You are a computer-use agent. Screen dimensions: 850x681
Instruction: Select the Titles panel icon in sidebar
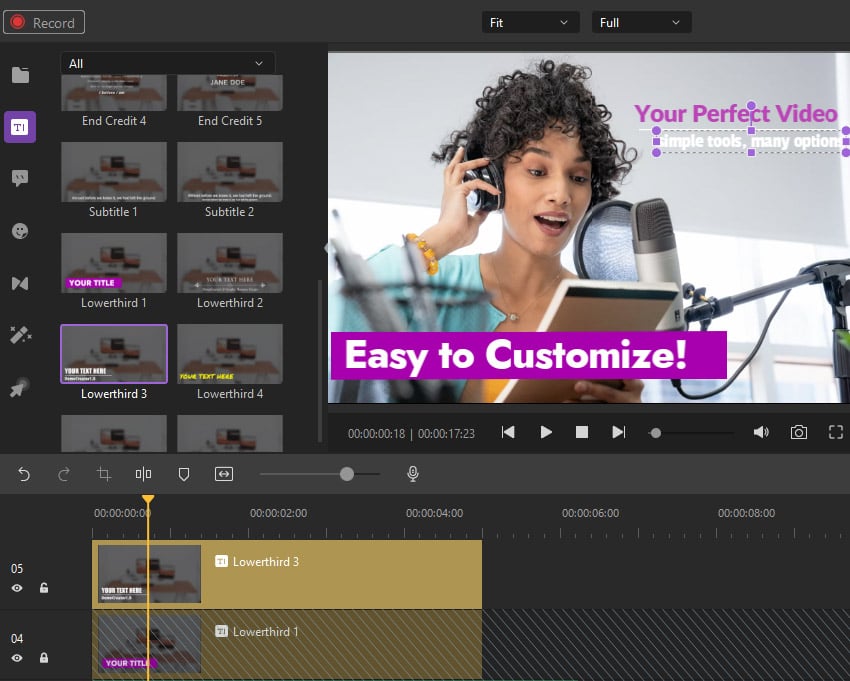click(x=20, y=126)
